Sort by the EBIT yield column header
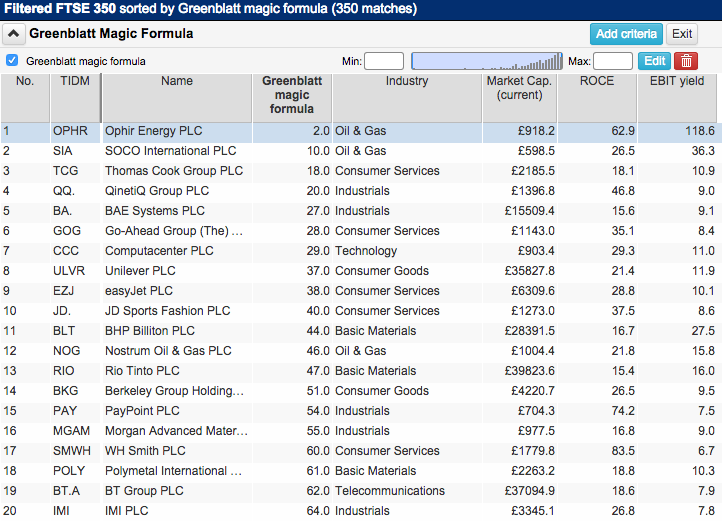 pyautogui.click(x=677, y=98)
